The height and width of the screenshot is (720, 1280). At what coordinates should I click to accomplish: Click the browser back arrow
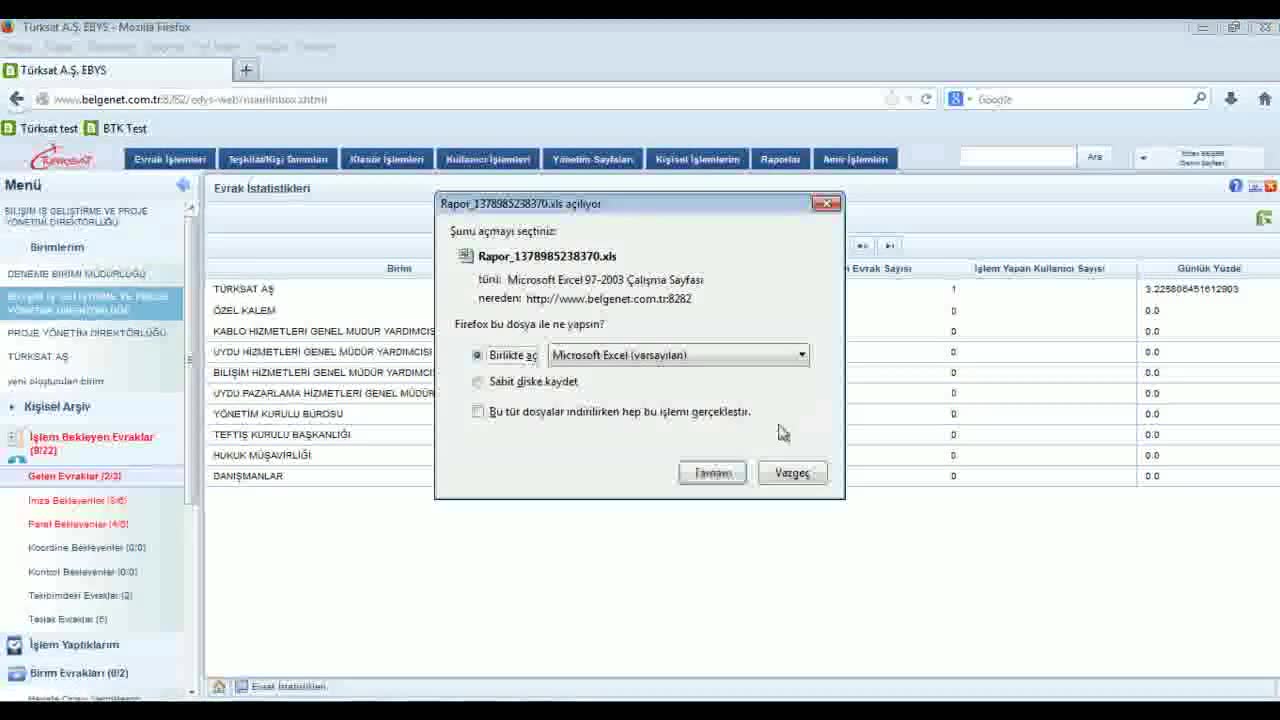pos(16,99)
